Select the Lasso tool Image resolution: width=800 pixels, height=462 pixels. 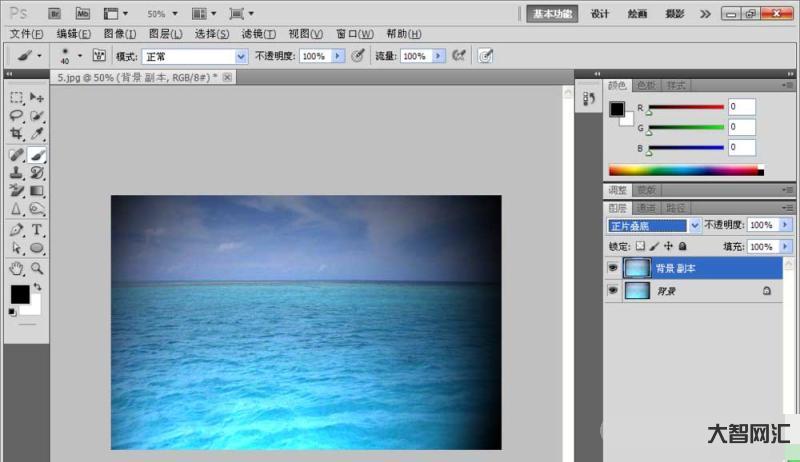pos(16,116)
